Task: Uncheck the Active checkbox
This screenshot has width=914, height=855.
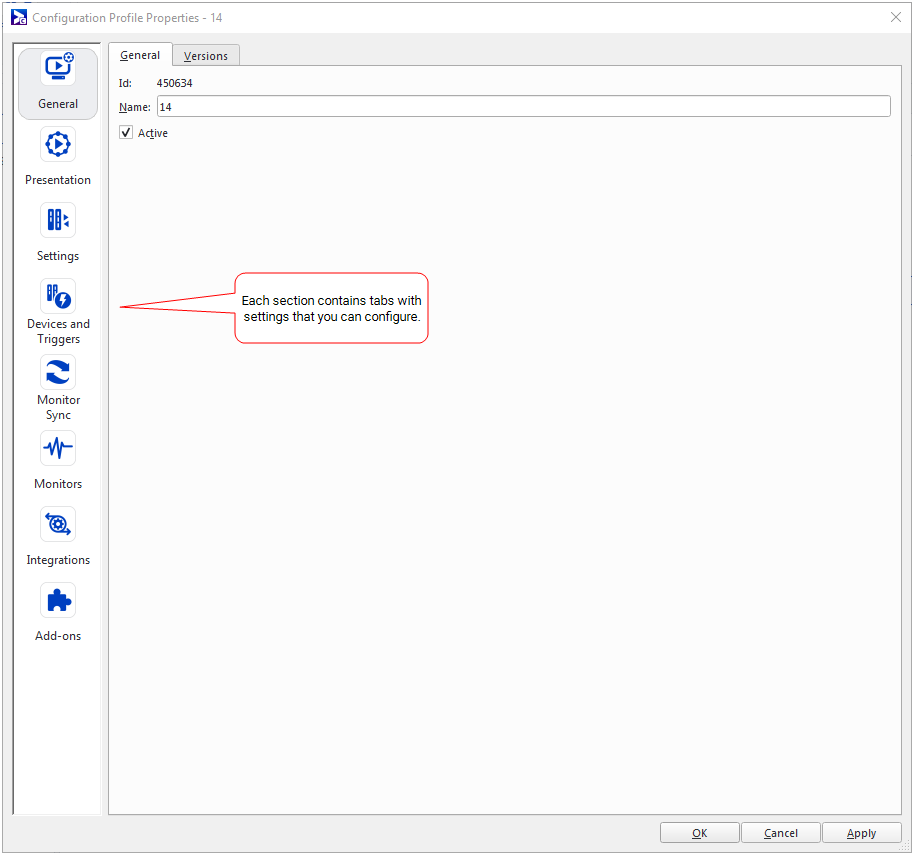Action: pos(126,133)
